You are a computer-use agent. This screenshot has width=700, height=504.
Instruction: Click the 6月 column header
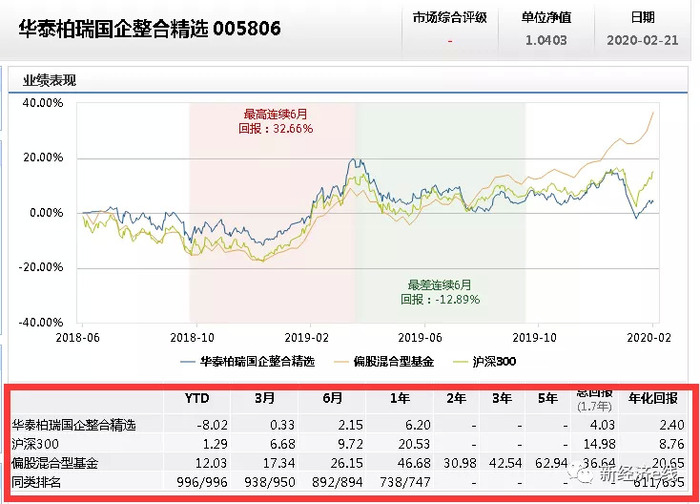(x=333, y=398)
